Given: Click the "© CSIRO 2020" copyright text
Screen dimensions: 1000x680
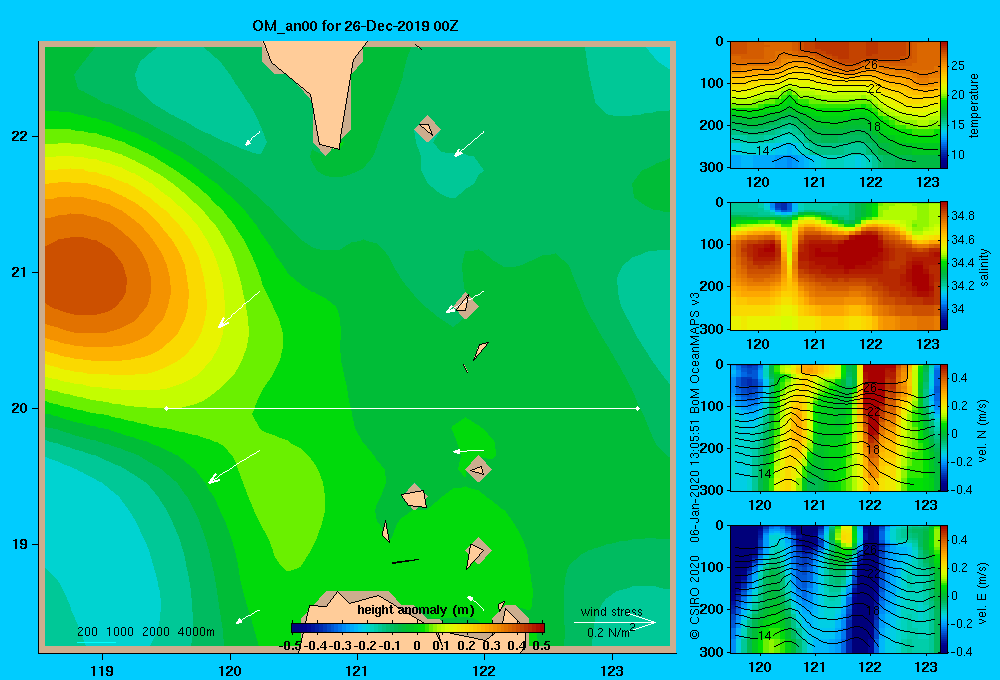Looking at the screenshot, I should (695, 597).
